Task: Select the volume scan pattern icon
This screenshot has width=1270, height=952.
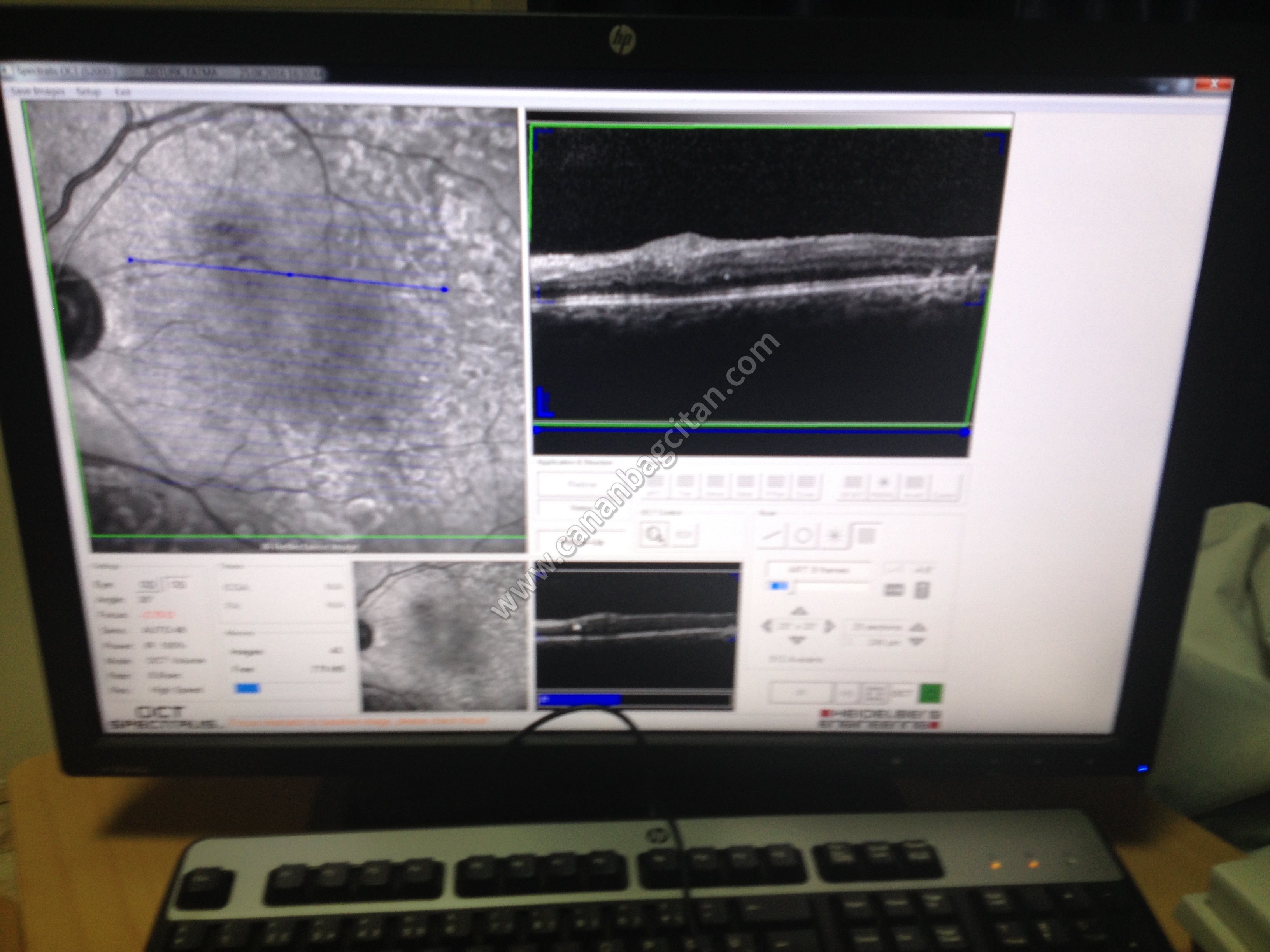Action: tap(865, 536)
